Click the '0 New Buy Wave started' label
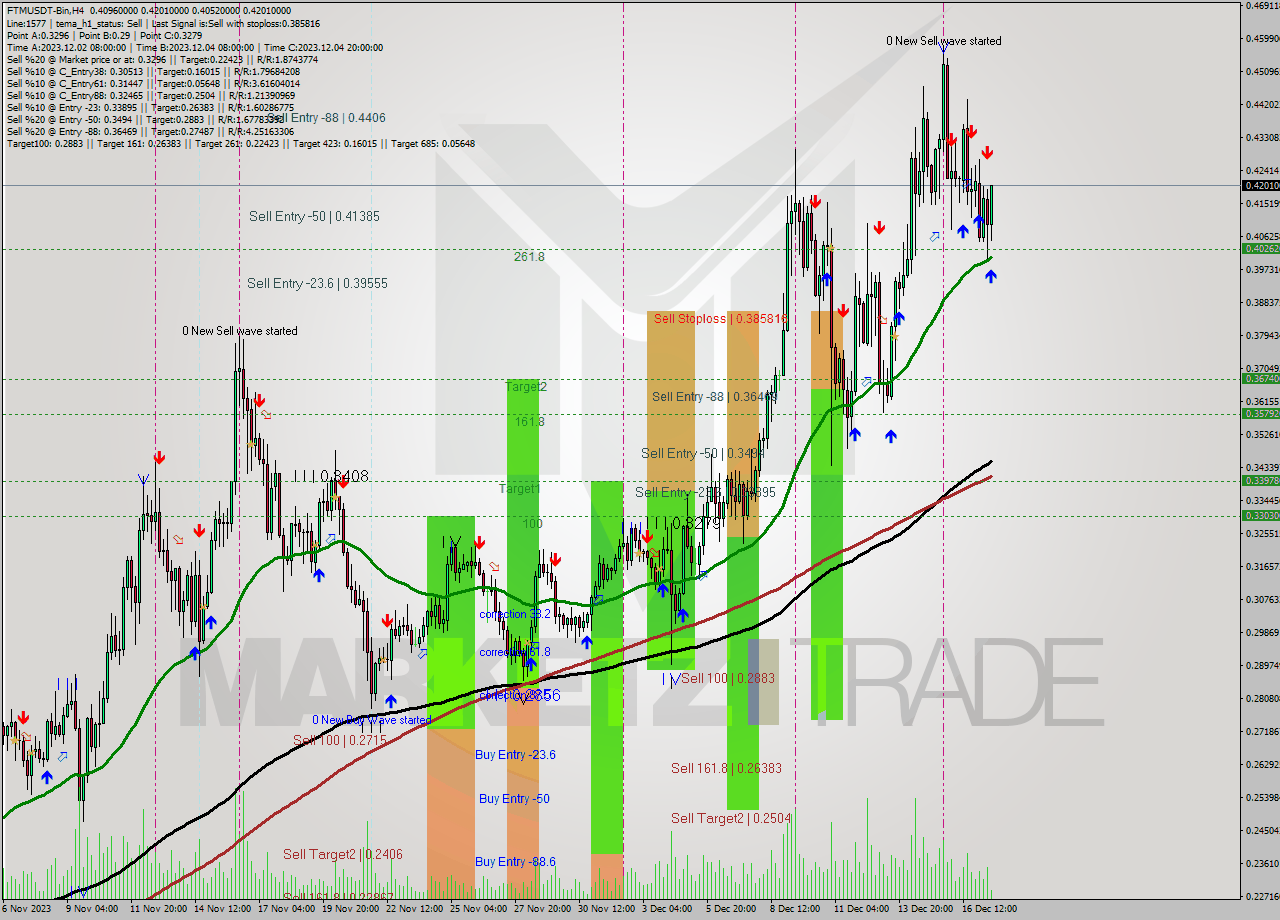Screen dimensions: 1280x920 coord(372,720)
